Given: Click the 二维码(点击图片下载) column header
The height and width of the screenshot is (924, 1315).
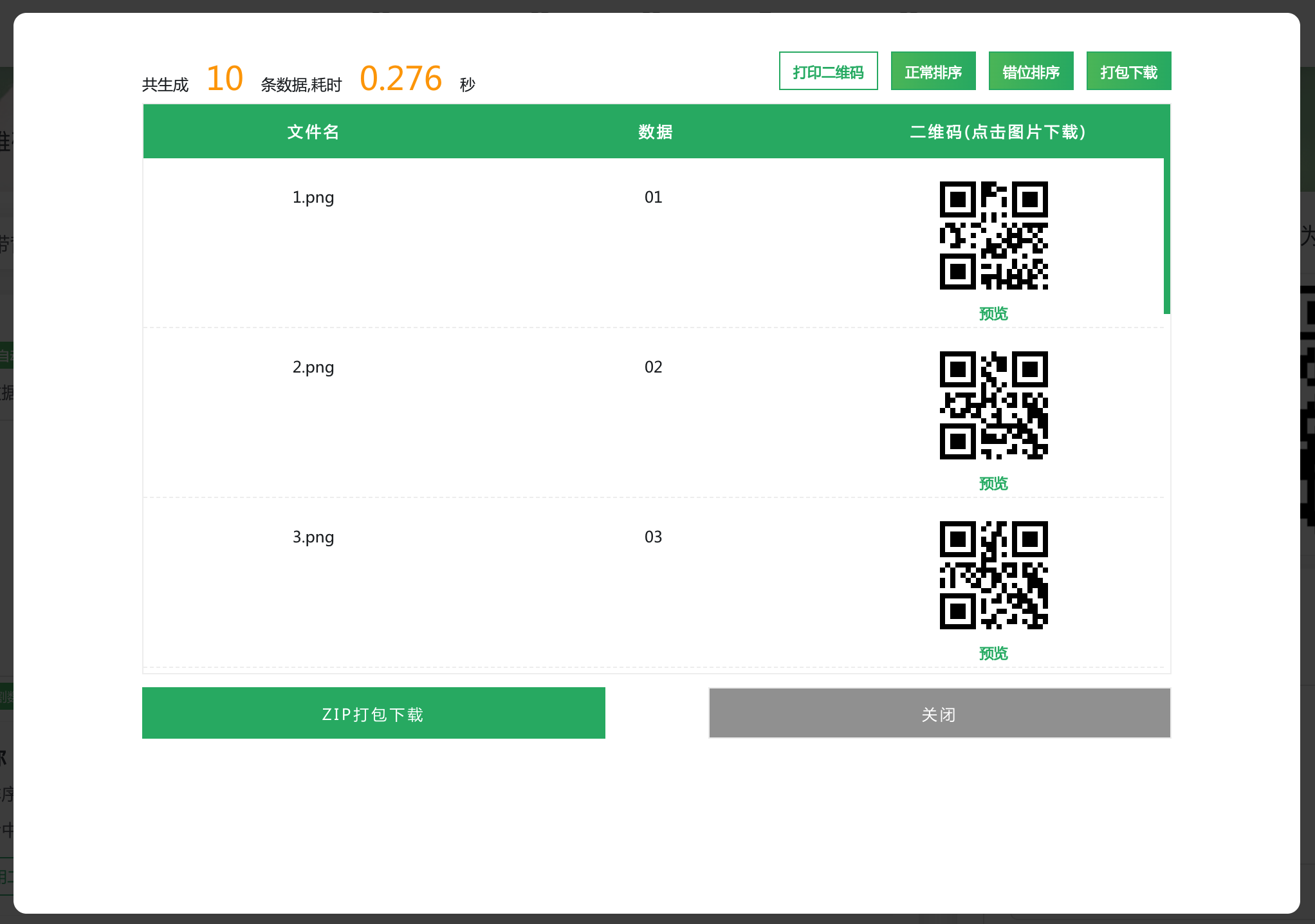Looking at the screenshot, I should point(998,132).
